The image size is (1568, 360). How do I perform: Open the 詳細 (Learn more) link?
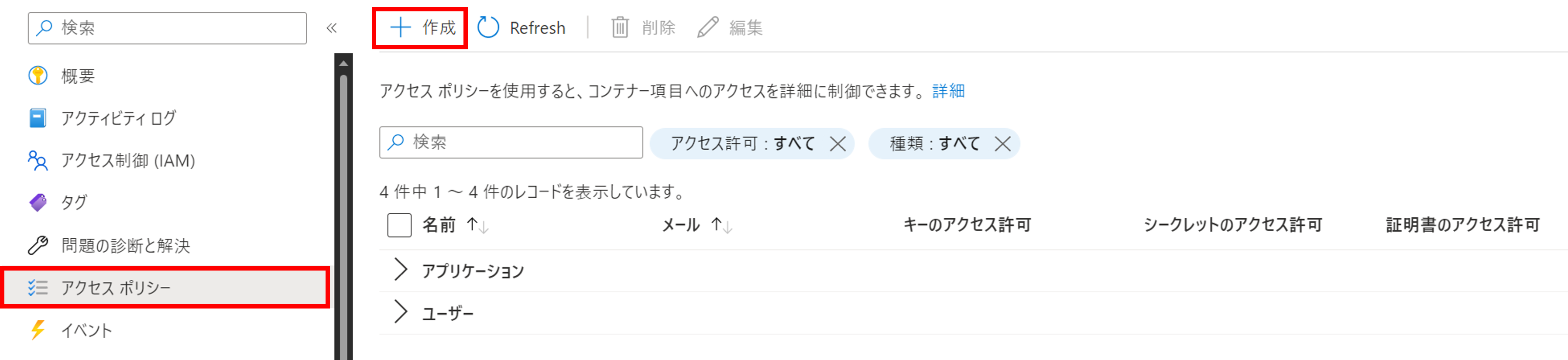948,91
